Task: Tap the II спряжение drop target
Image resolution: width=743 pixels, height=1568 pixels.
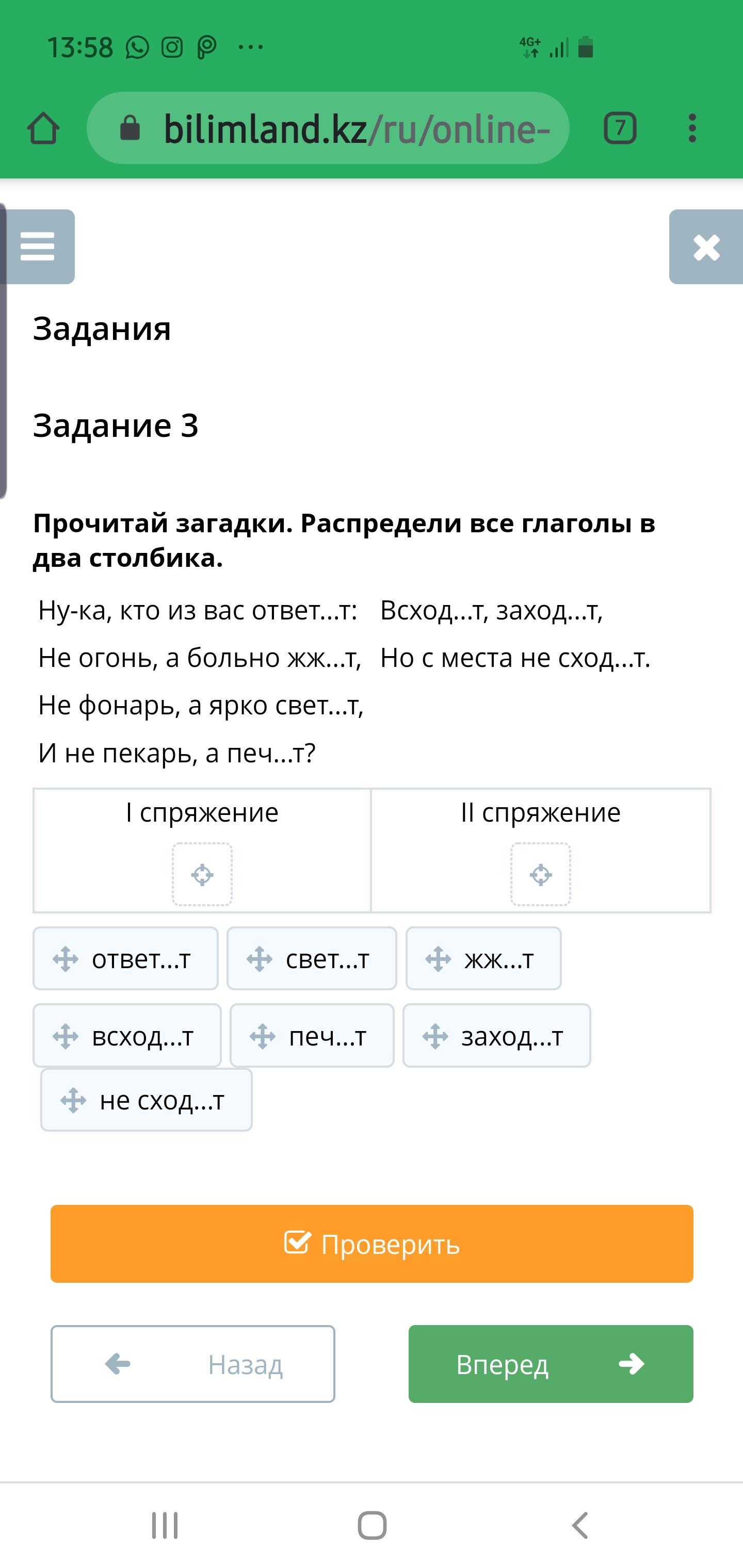Action: (x=540, y=874)
